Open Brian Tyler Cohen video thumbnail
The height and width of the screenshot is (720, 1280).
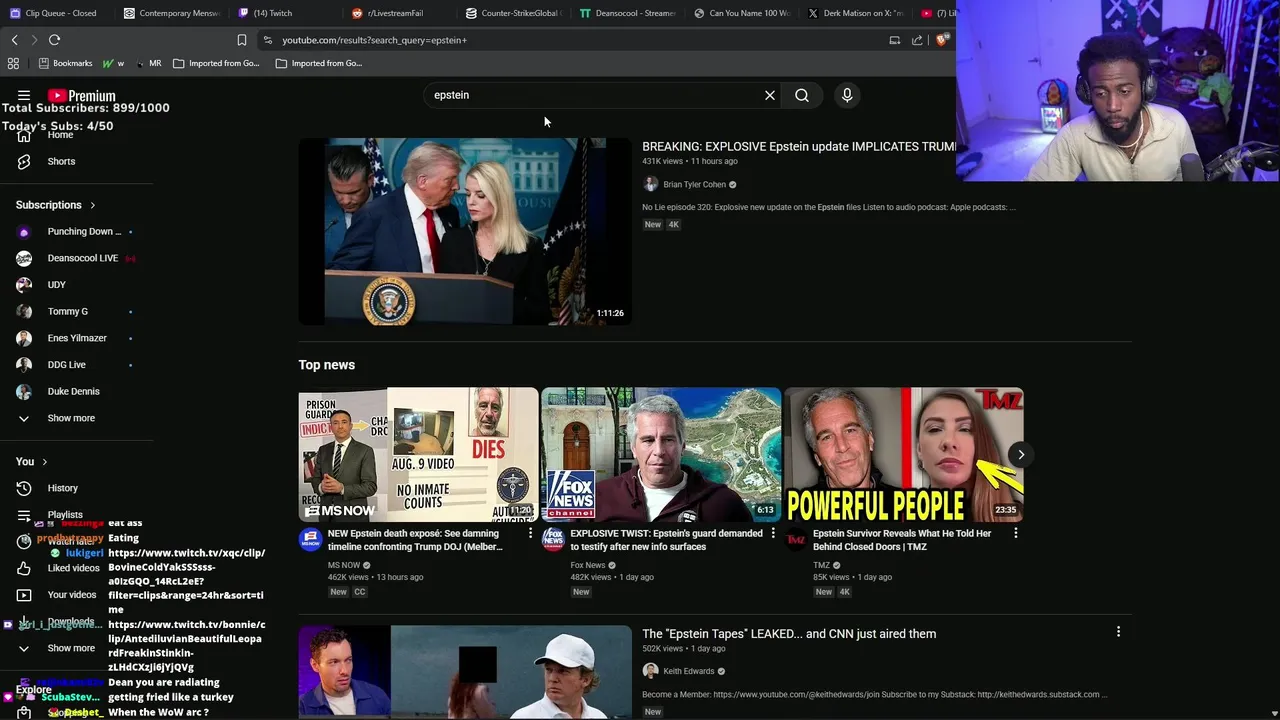click(465, 231)
